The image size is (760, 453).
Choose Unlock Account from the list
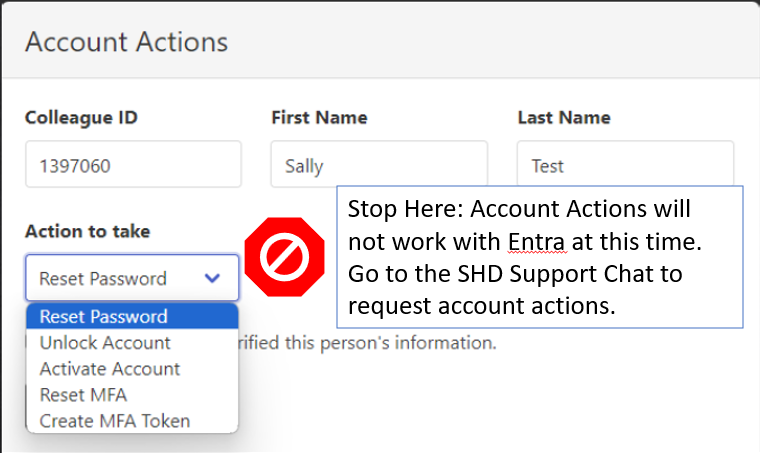104,343
